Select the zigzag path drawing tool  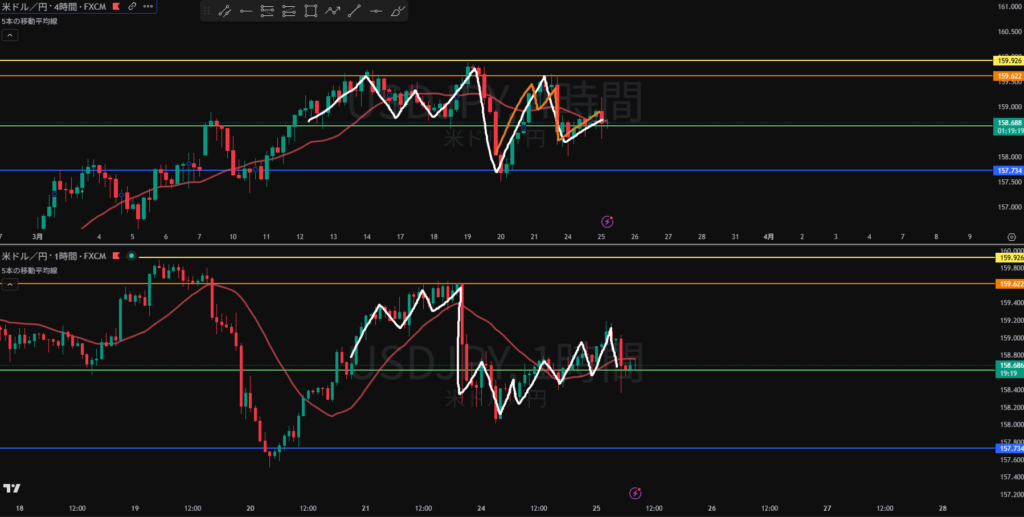click(x=332, y=12)
